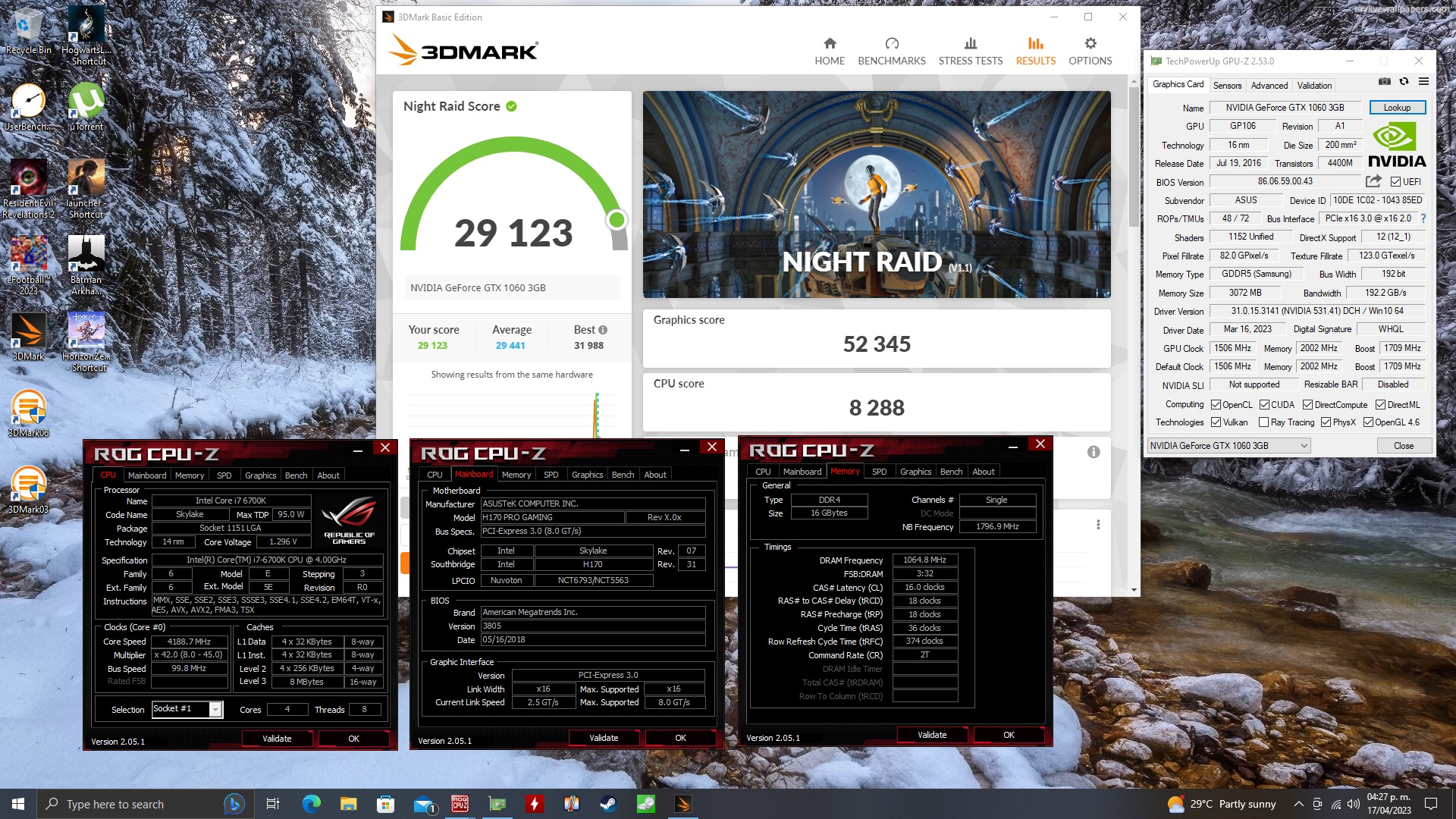
Task: Open the STRESS TESTS section in 3DMark
Action: pyautogui.click(x=971, y=52)
